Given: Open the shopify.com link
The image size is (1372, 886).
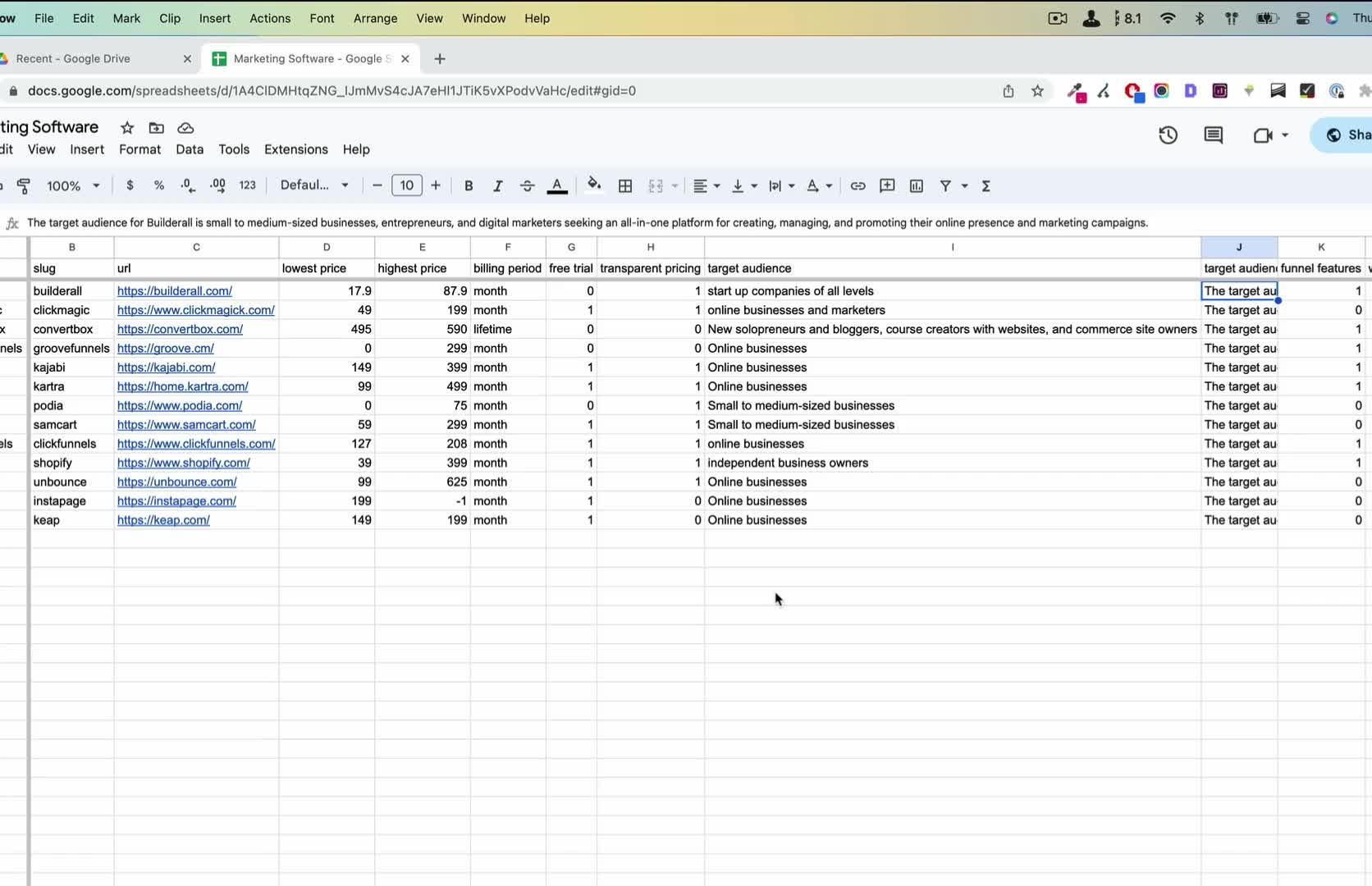Looking at the screenshot, I should coord(184,463).
